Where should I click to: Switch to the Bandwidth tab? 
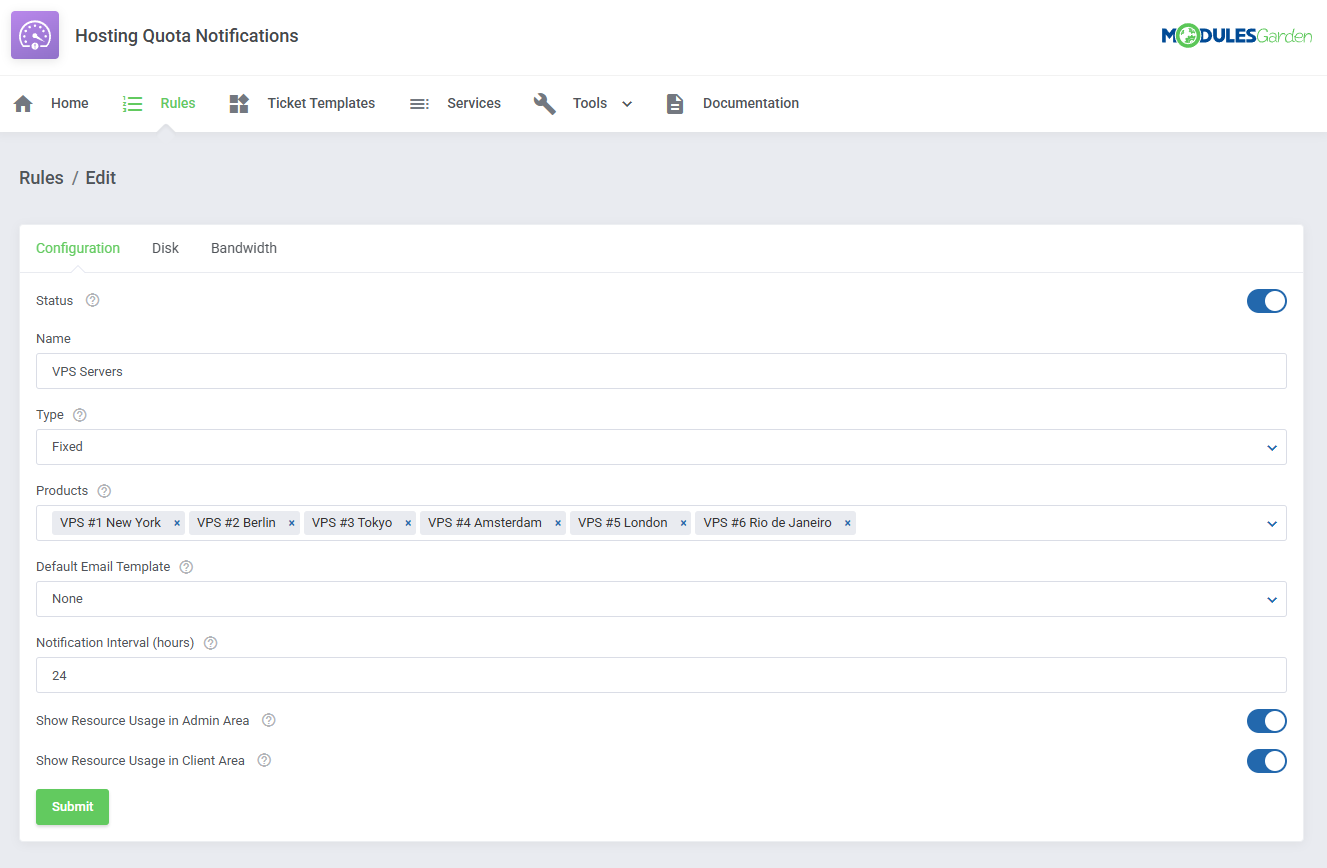[243, 247]
